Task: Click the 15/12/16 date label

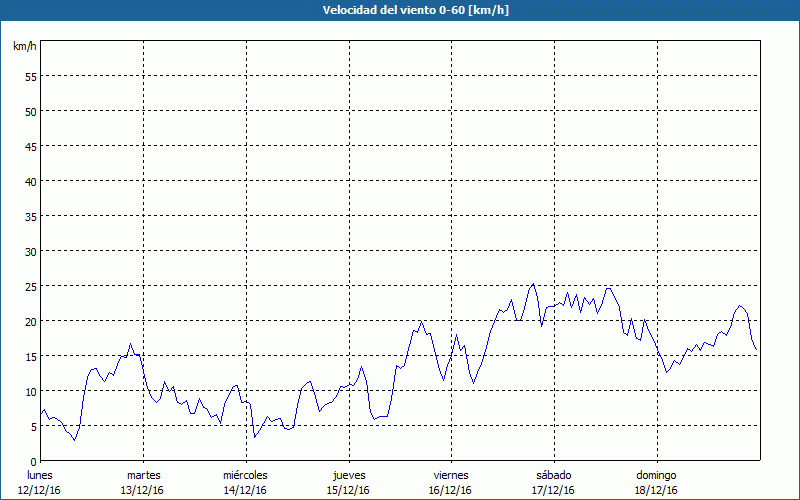Action: coord(348,490)
